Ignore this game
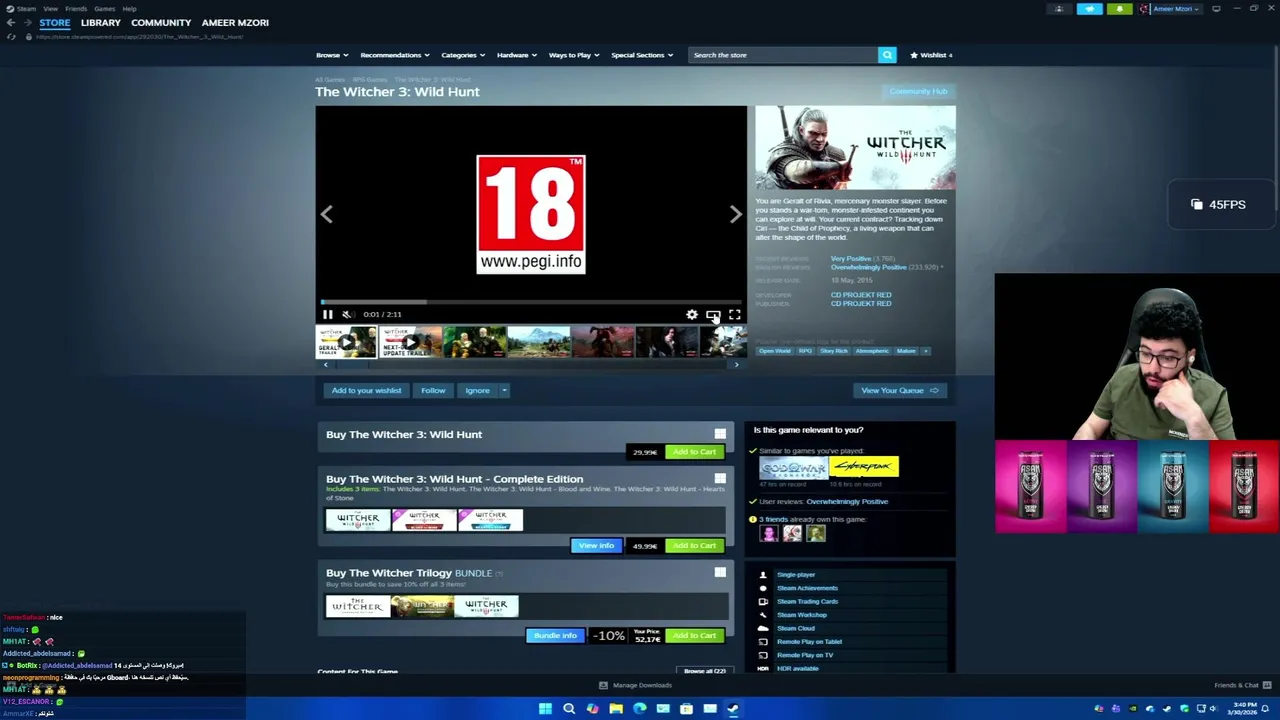1280x720 pixels. [x=477, y=391]
